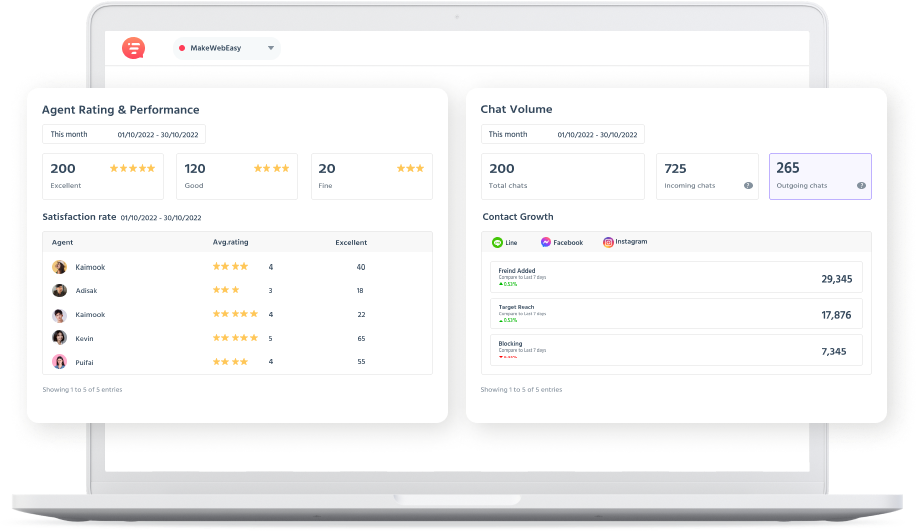919x531 pixels.
Task: Open the MakeWebEasy account dropdown
Action: click(x=227, y=48)
